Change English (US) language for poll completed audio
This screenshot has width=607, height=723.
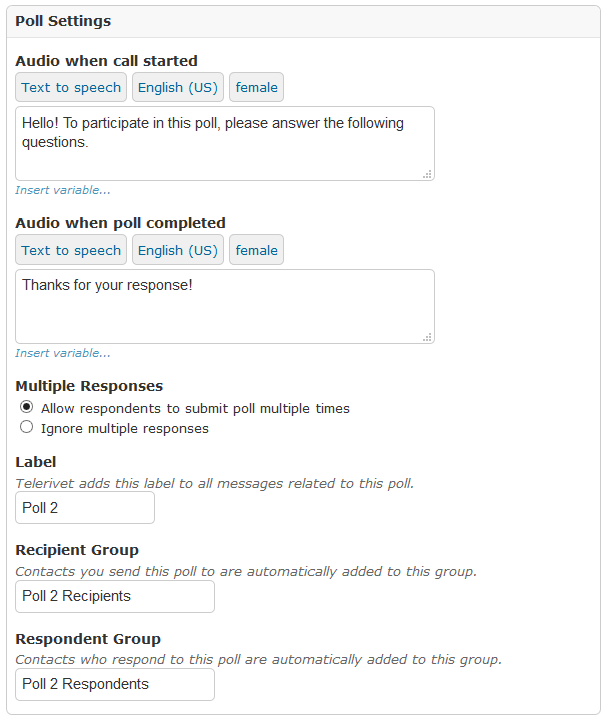pyautogui.click(x=178, y=250)
